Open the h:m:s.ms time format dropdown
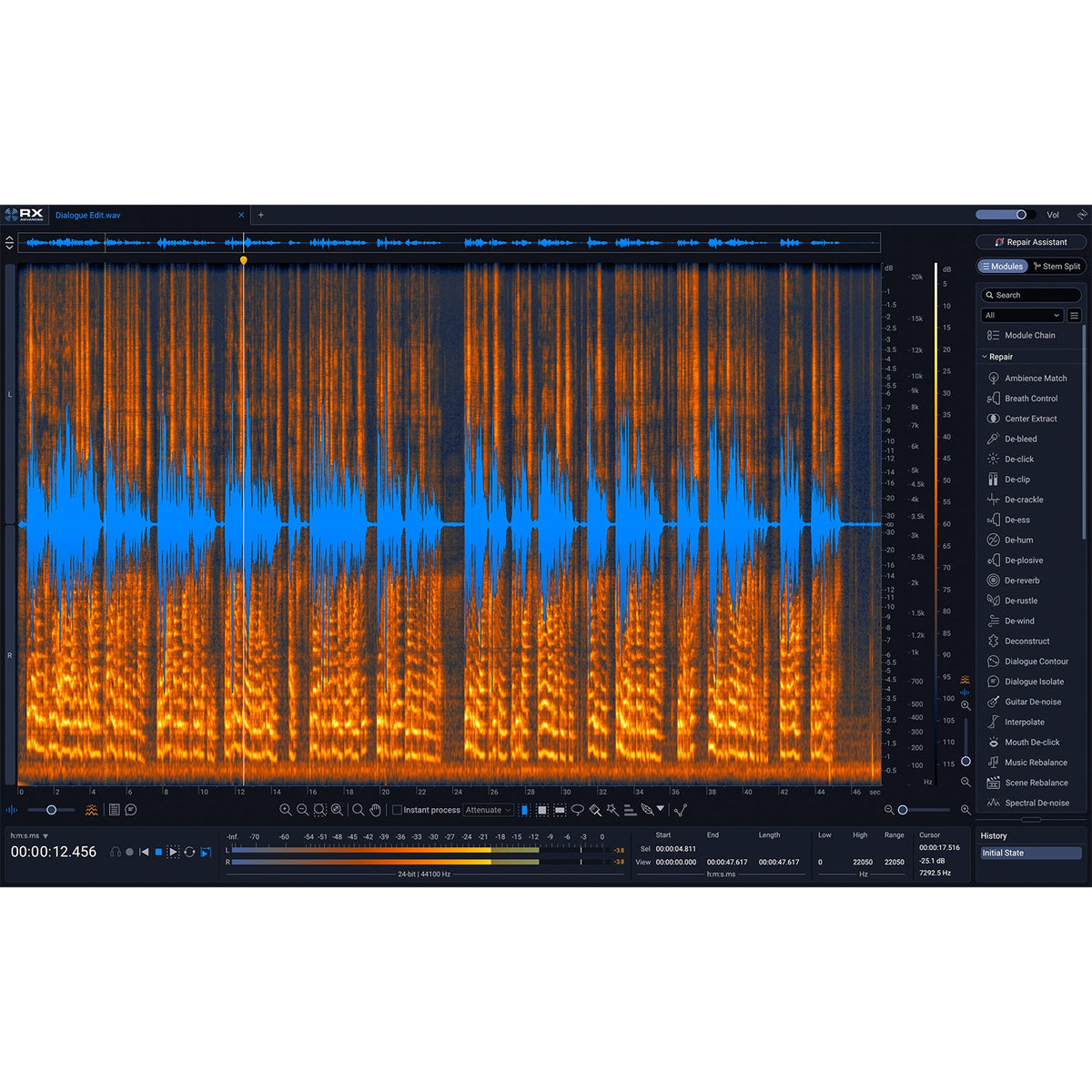 29,835
